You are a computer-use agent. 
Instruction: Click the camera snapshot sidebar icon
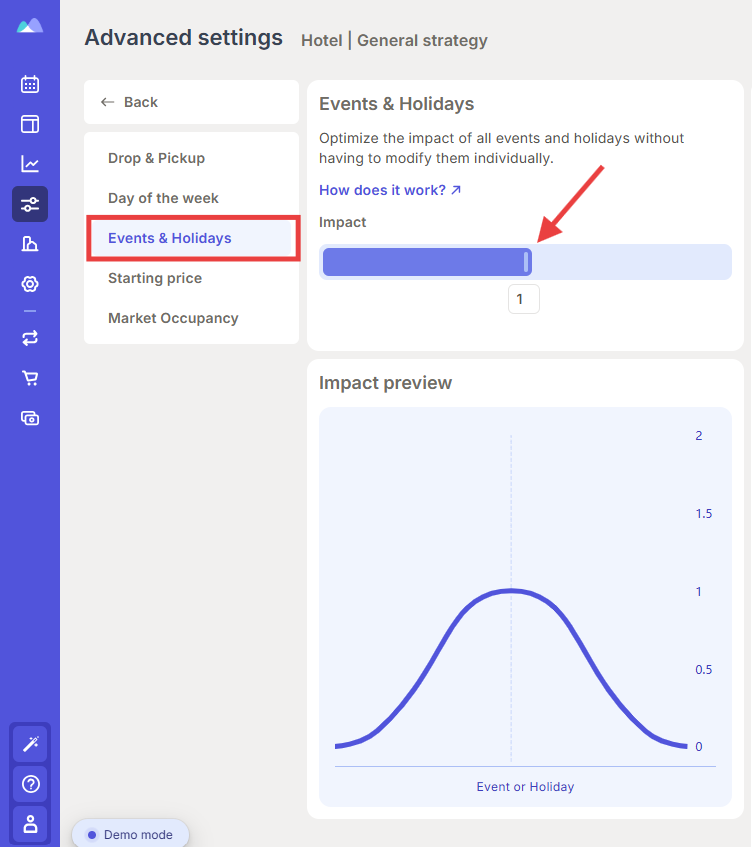click(x=30, y=418)
